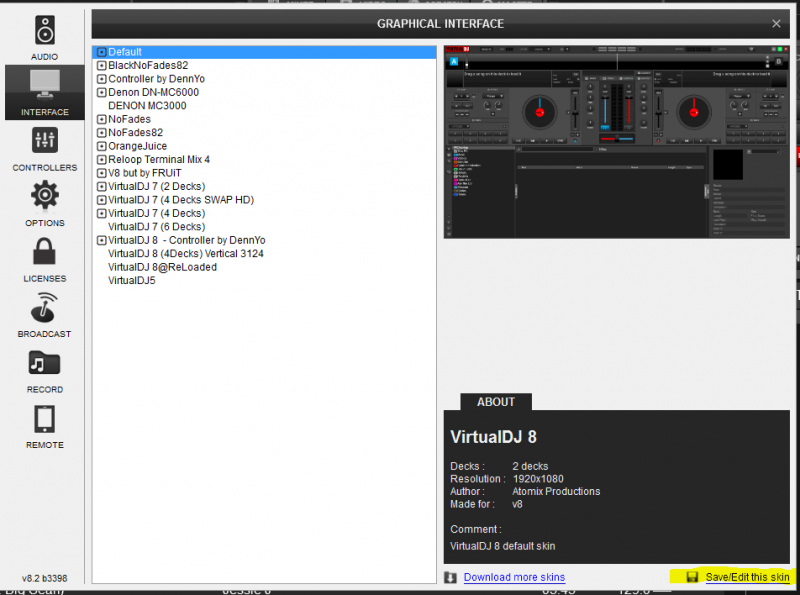Click the LICENSES label in the sidebar
The width and height of the screenshot is (800, 595).
coord(45,279)
